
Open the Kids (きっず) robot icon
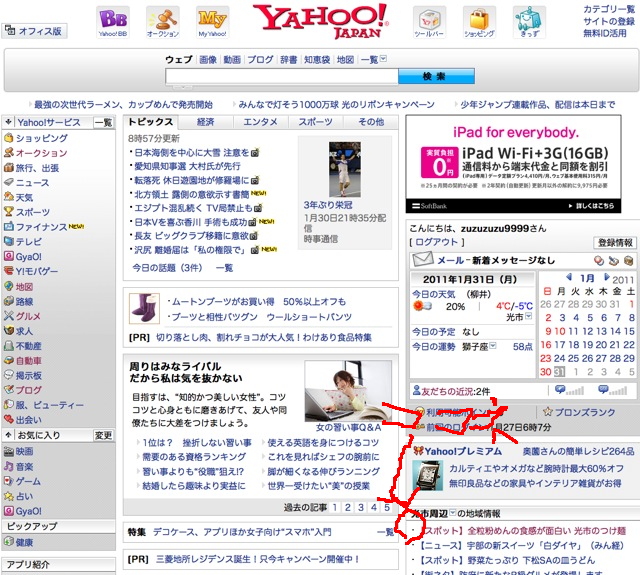point(529,22)
